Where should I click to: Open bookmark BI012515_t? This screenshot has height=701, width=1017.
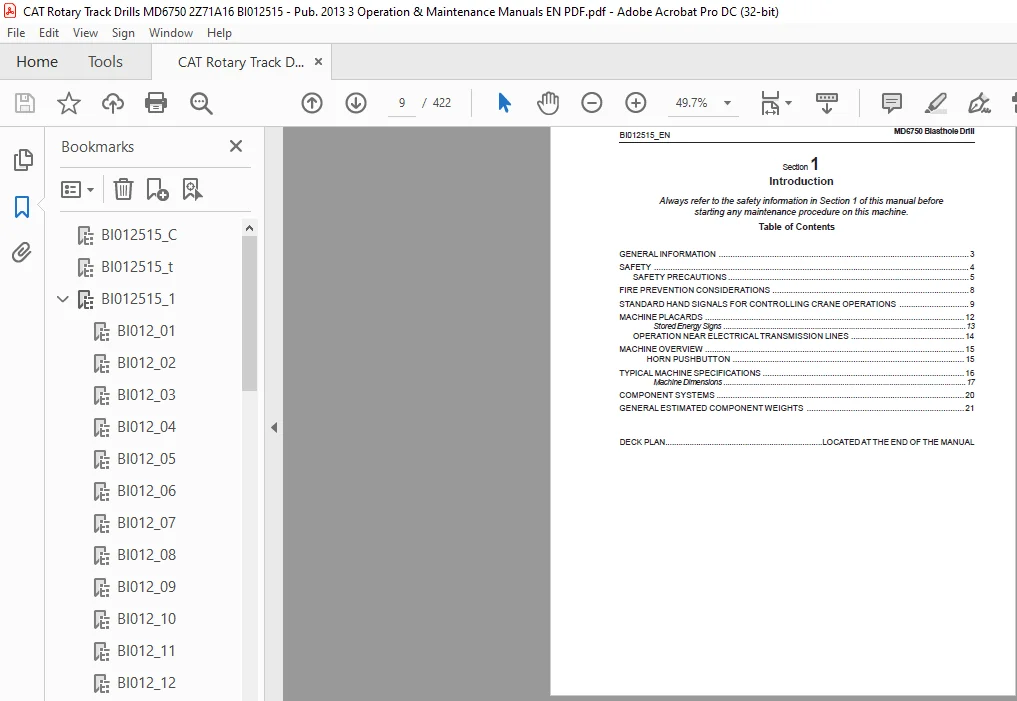137,267
